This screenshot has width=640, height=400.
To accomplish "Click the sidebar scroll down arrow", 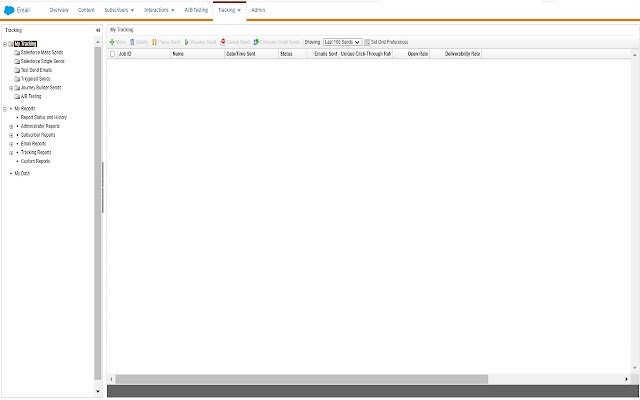I will 98,391.
